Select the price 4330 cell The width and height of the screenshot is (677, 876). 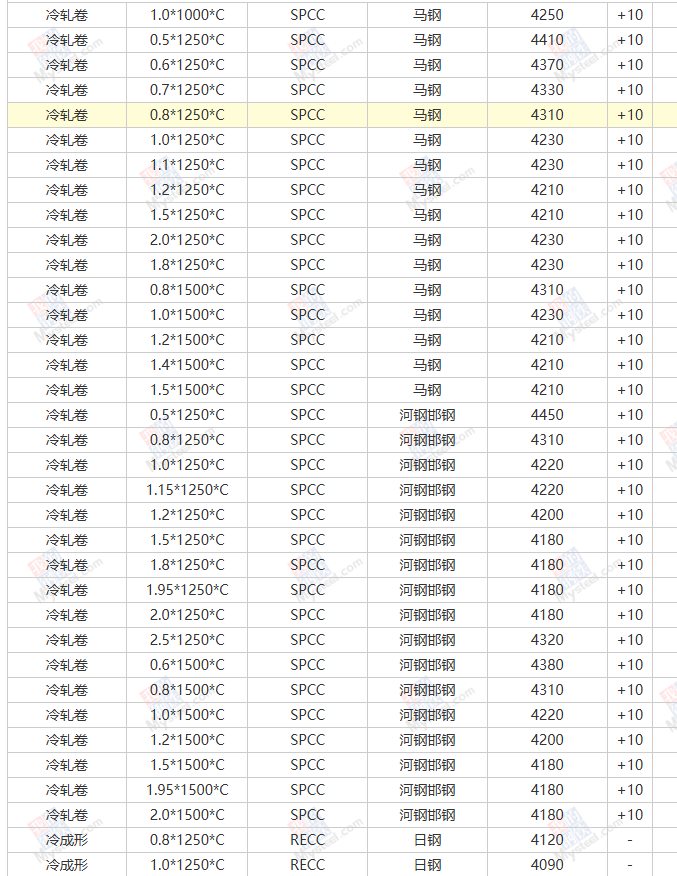click(x=547, y=90)
